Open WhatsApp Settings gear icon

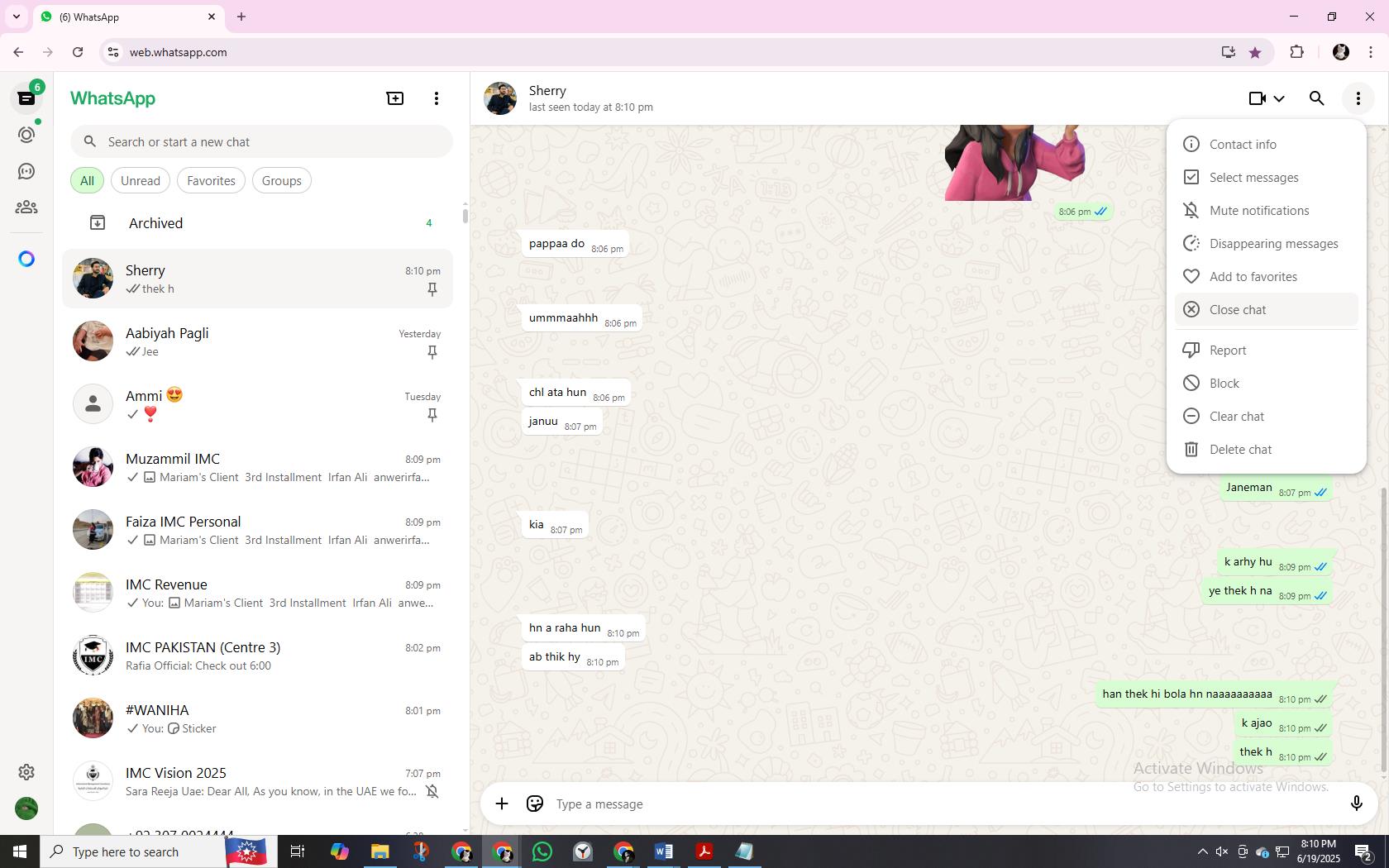pos(26,772)
